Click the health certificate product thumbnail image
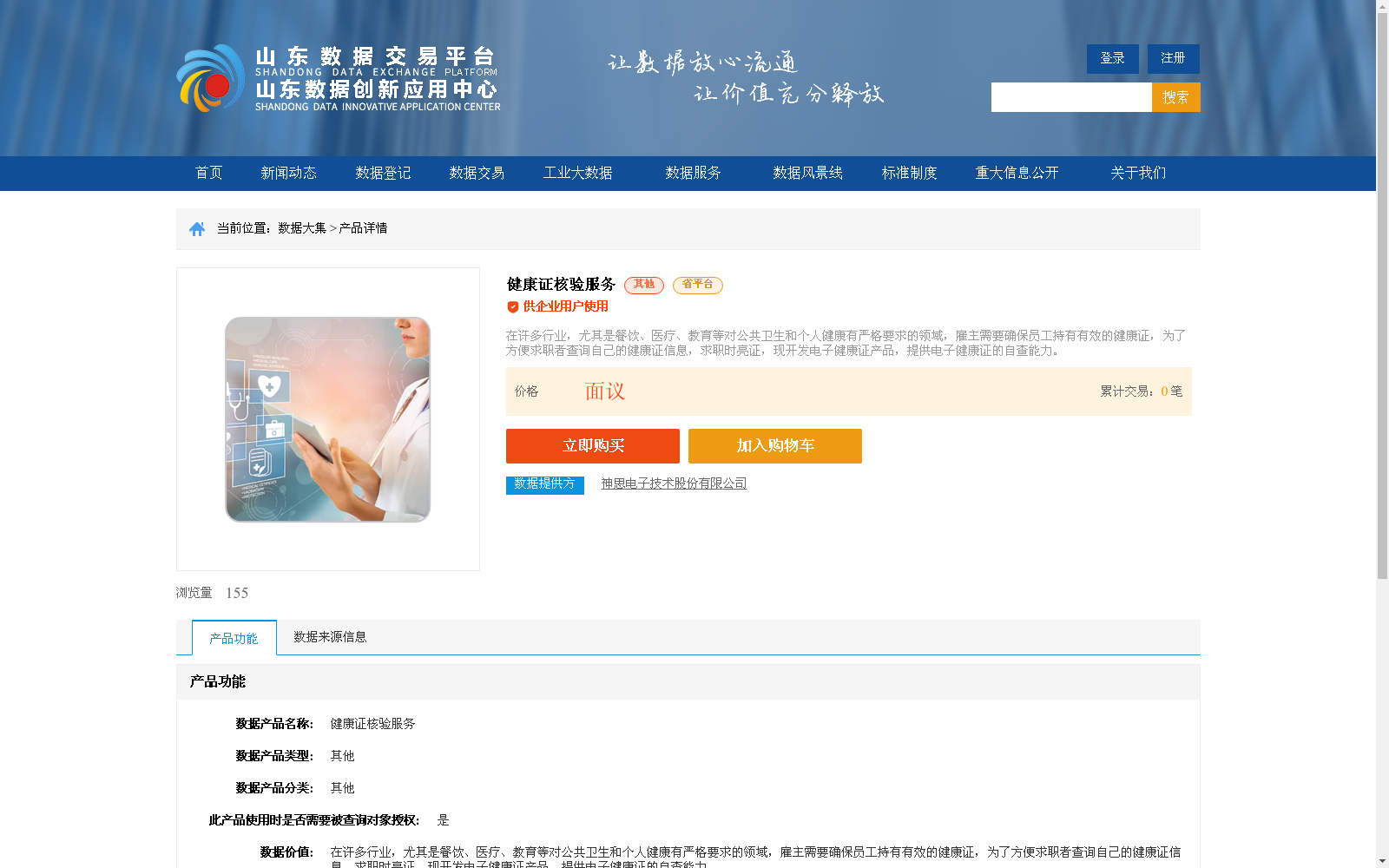Image resolution: width=1389 pixels, height=868 pixels. tap(328, 419)
